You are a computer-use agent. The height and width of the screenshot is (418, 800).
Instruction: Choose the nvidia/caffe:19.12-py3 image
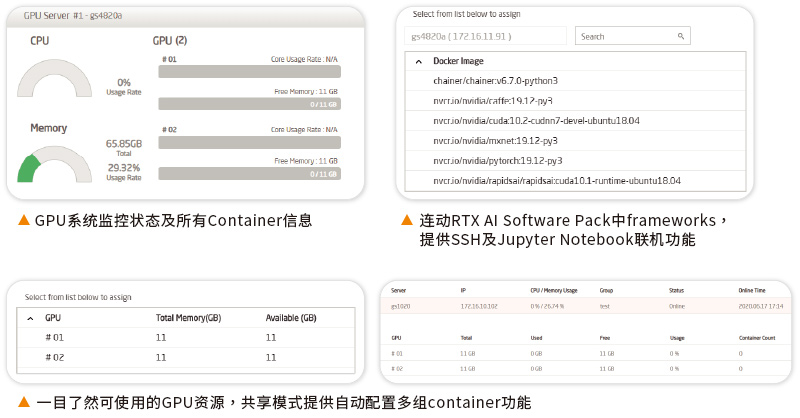(x=493, y=101)
